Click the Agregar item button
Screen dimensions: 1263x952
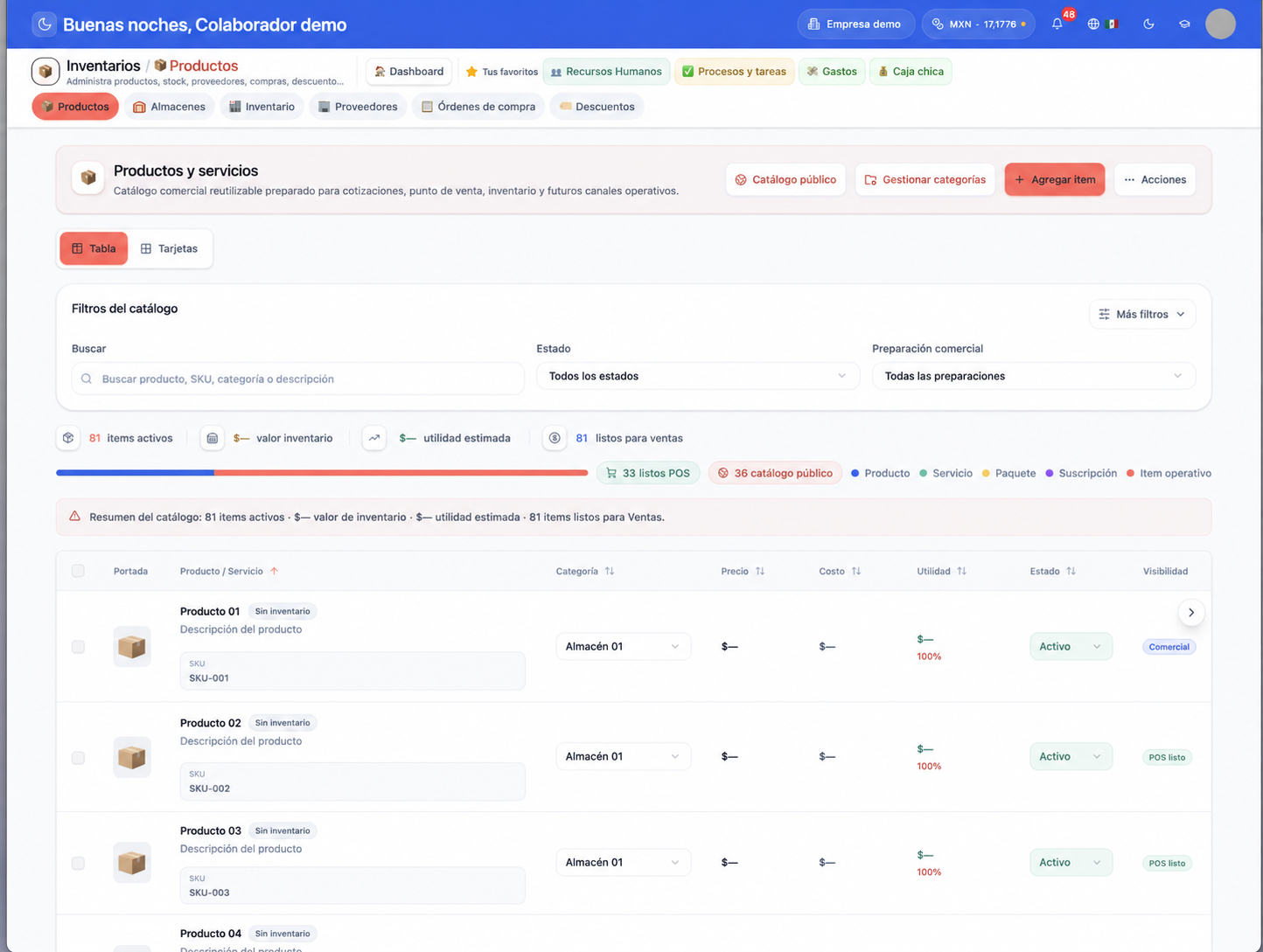(1055, 179)
